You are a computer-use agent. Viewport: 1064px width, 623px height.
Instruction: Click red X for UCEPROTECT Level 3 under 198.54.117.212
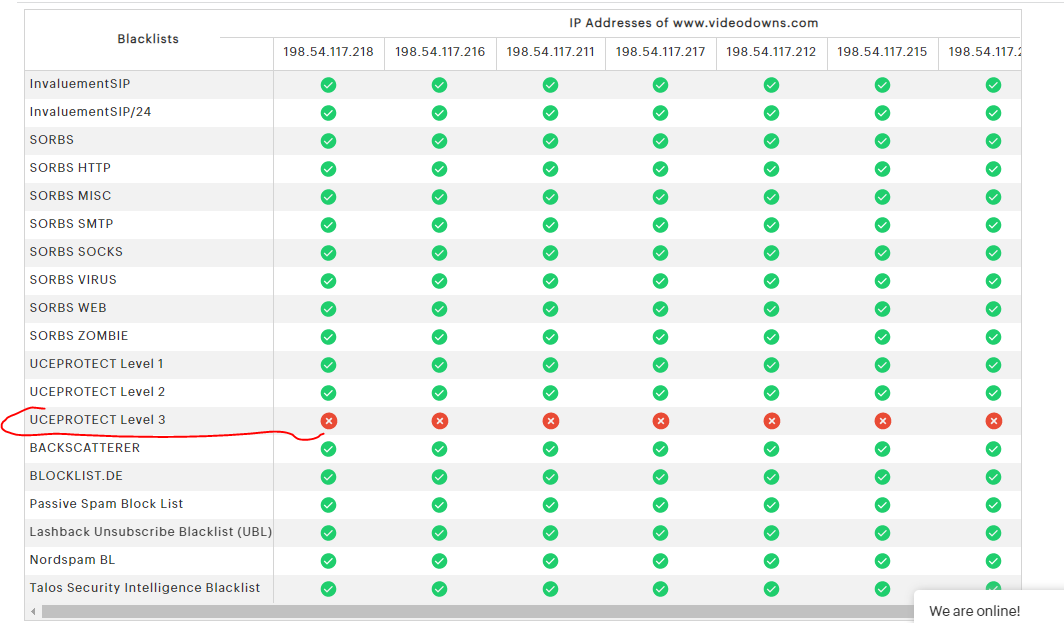click(x=772, y=421)
